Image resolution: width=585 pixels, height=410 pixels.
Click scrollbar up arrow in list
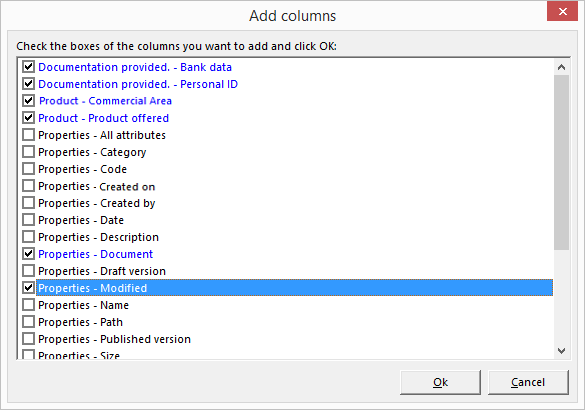pyautogui.click(x=561, y=67)
